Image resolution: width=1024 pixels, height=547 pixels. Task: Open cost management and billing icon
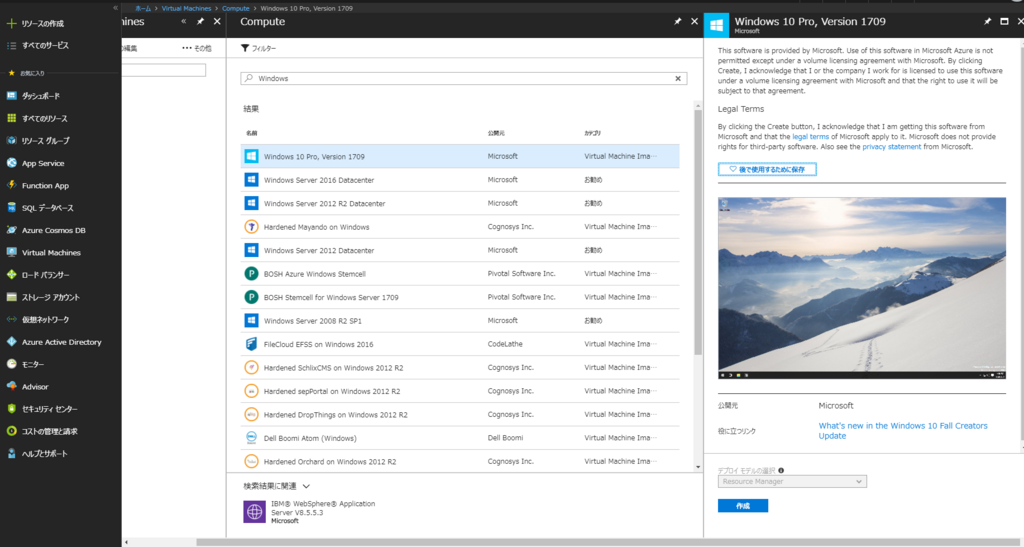[11, 431]
